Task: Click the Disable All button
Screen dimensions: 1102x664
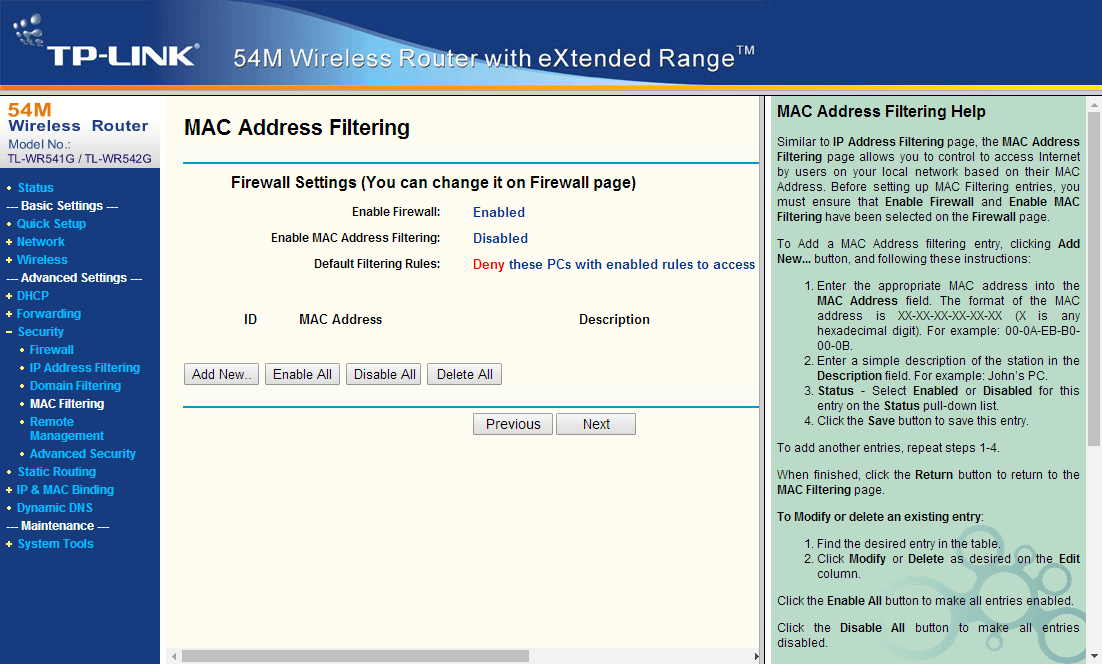Action: pyautogui.click(x=384, y=375)
